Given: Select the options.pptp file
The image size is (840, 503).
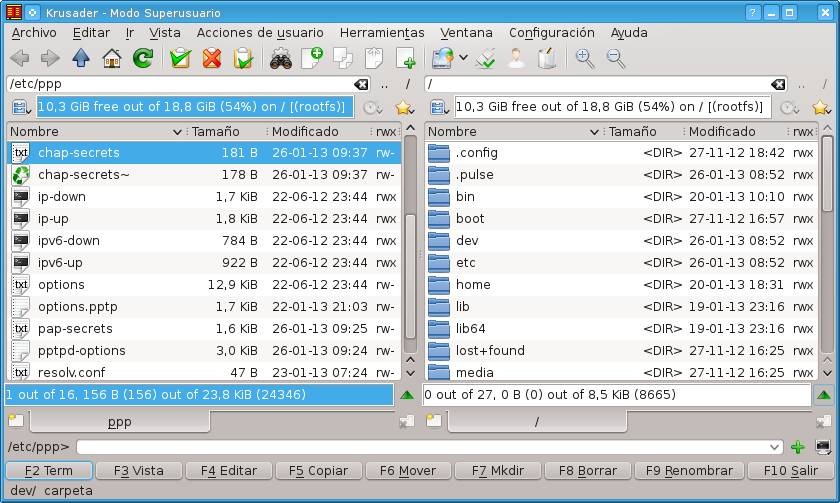Looking at the screenshot, I should (x=205, y=307).
